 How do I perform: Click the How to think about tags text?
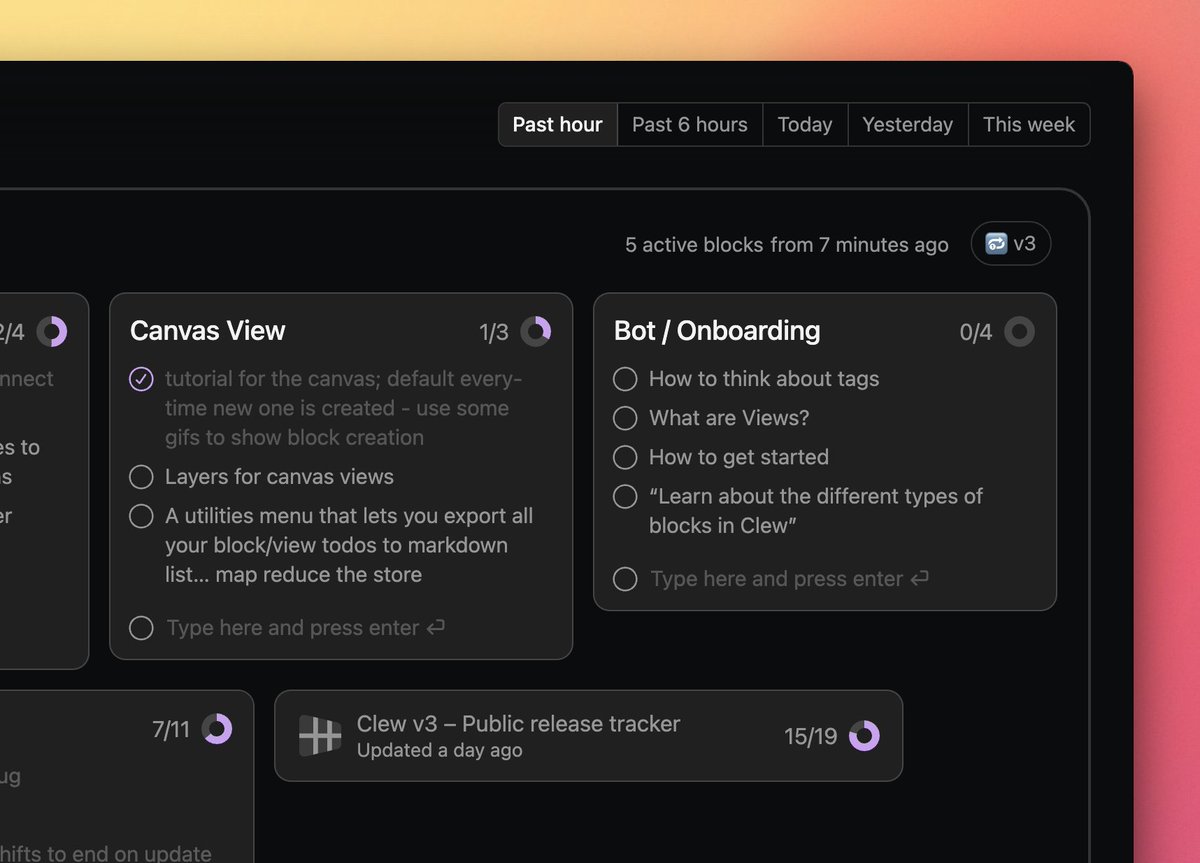click(x=764, y=379)
